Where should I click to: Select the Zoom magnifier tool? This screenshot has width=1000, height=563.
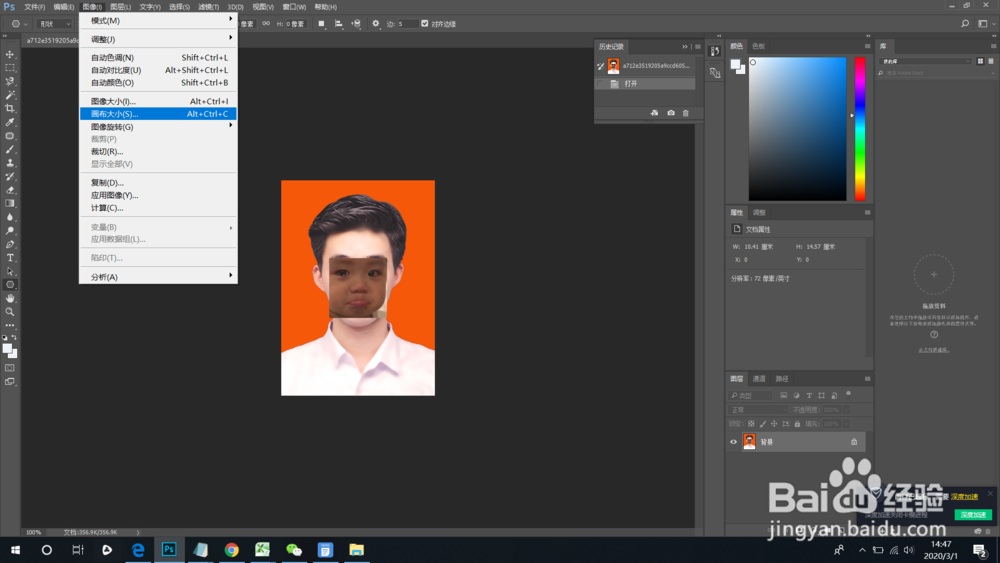pyautogui.click(x=10, y=311)
